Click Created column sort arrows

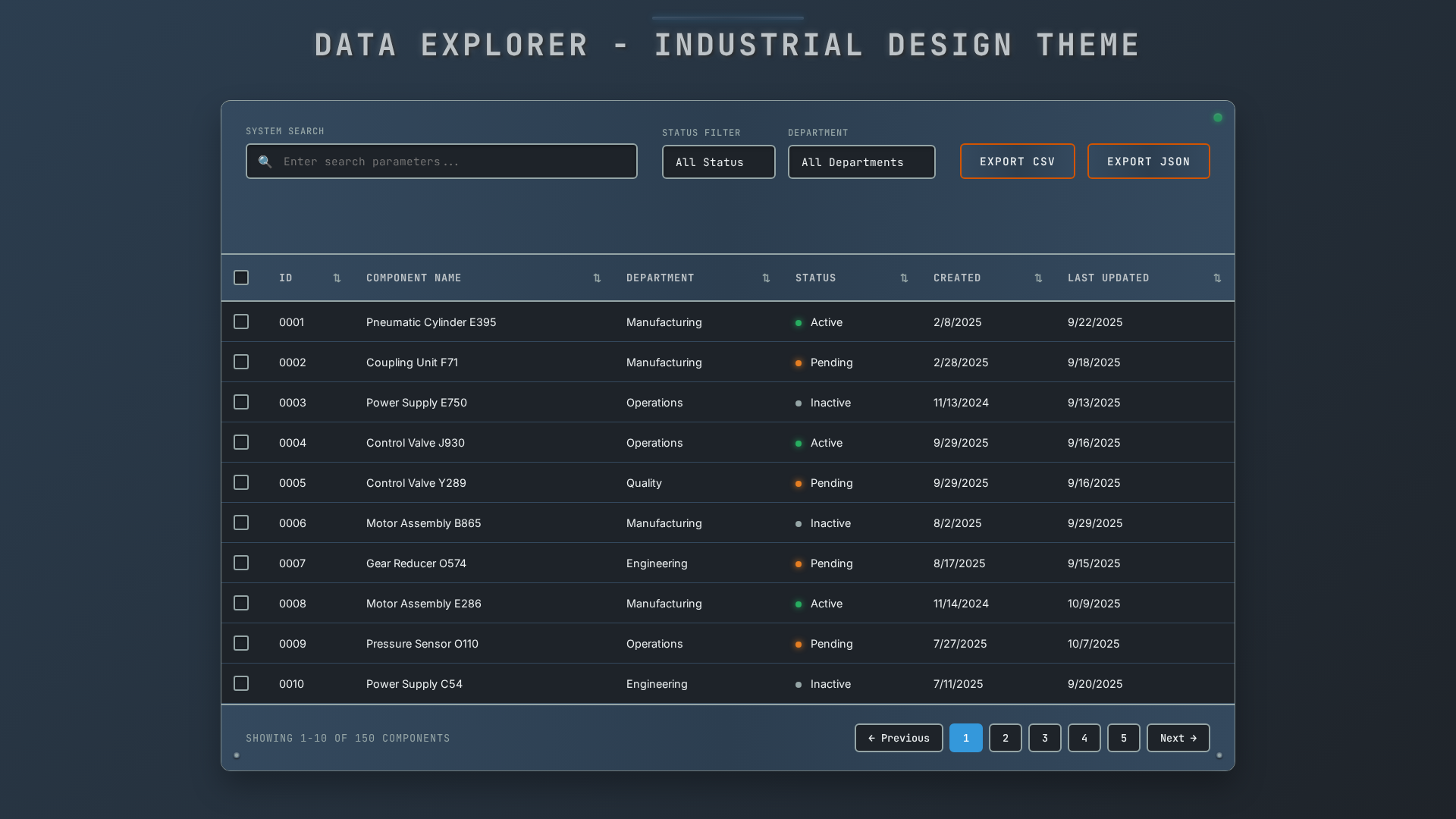[x=1038, y=278]
